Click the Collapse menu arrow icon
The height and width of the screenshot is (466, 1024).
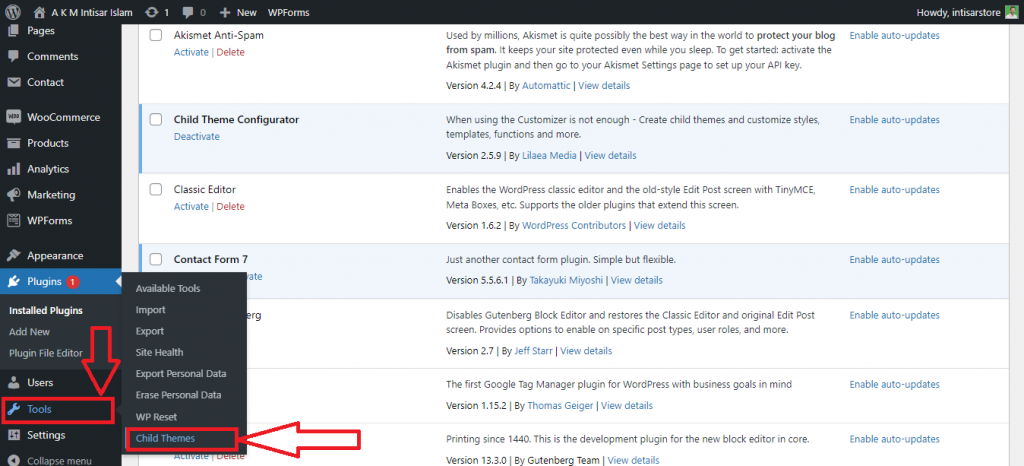[14, 461]
